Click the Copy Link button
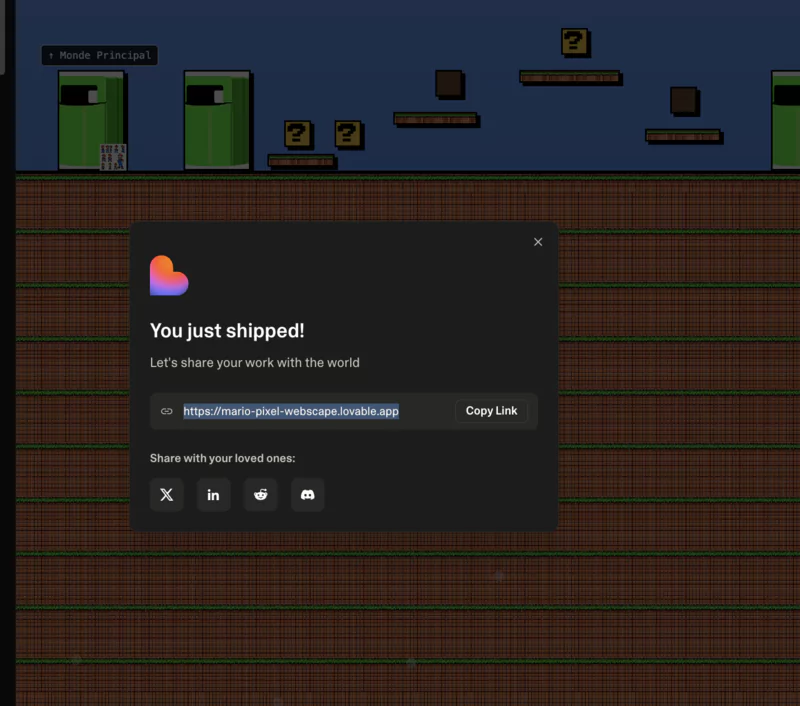This screenshot has width=800, height=706. [491, 411]
